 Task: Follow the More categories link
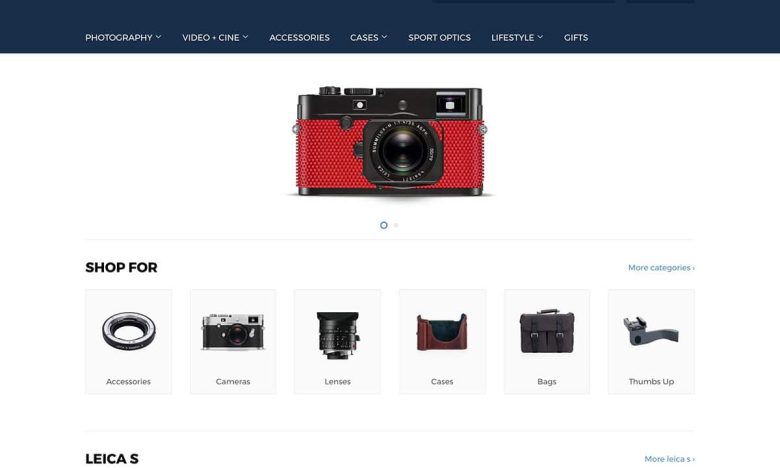(x=661, y=268)
